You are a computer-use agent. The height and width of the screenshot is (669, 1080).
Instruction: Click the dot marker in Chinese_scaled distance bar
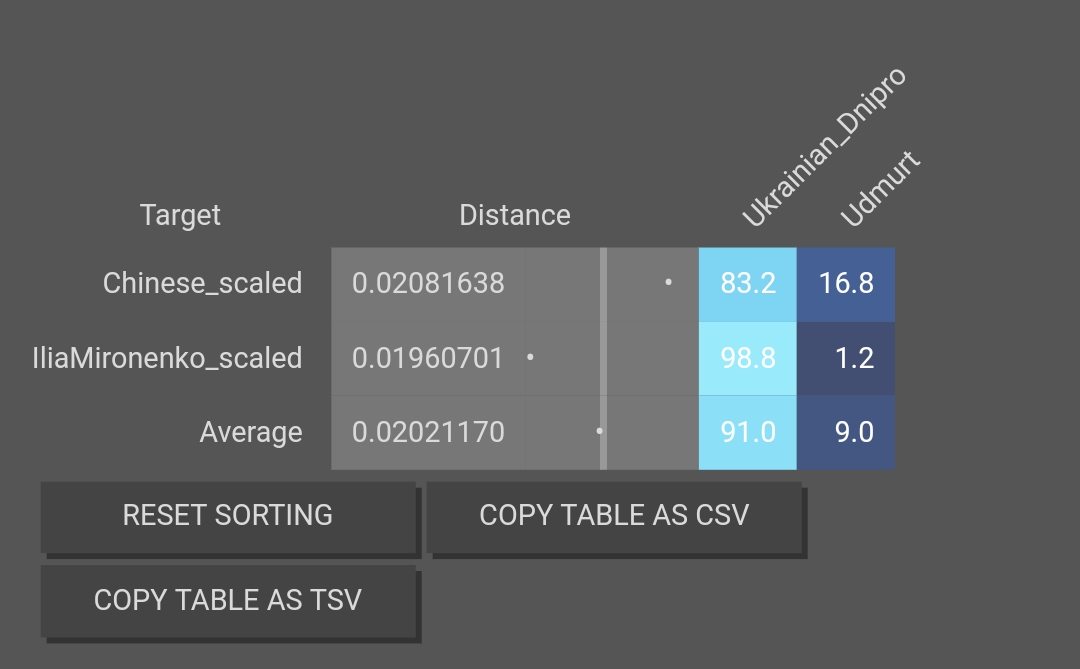pyautogui.click(x=668, y=283)
